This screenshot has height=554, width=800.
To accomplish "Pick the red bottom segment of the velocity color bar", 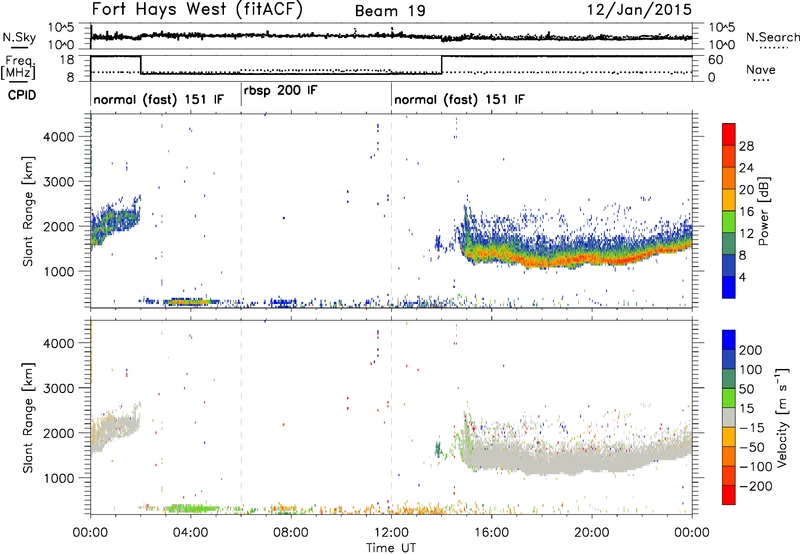I will [729, 495].
